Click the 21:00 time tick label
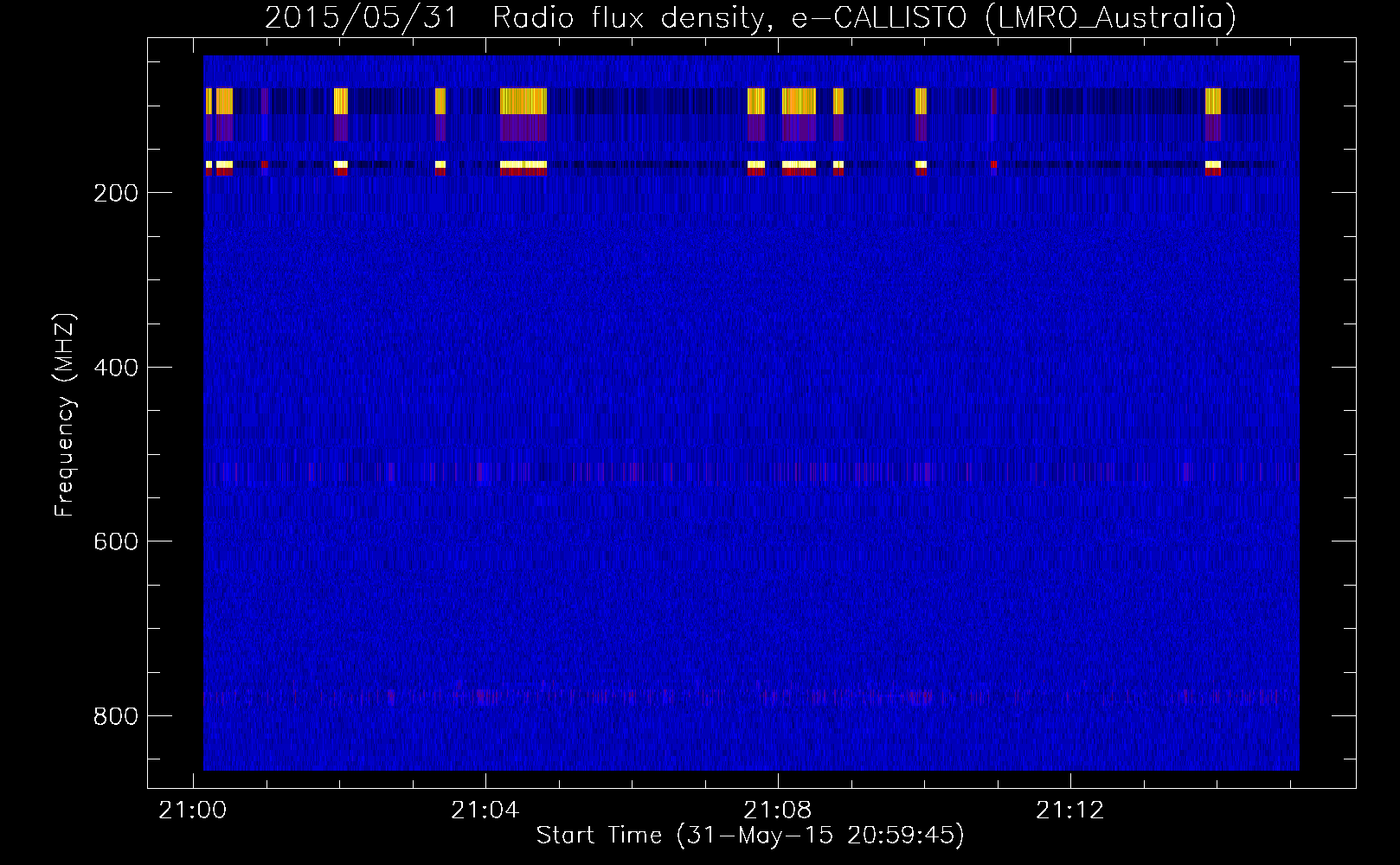 click(192, 810)
